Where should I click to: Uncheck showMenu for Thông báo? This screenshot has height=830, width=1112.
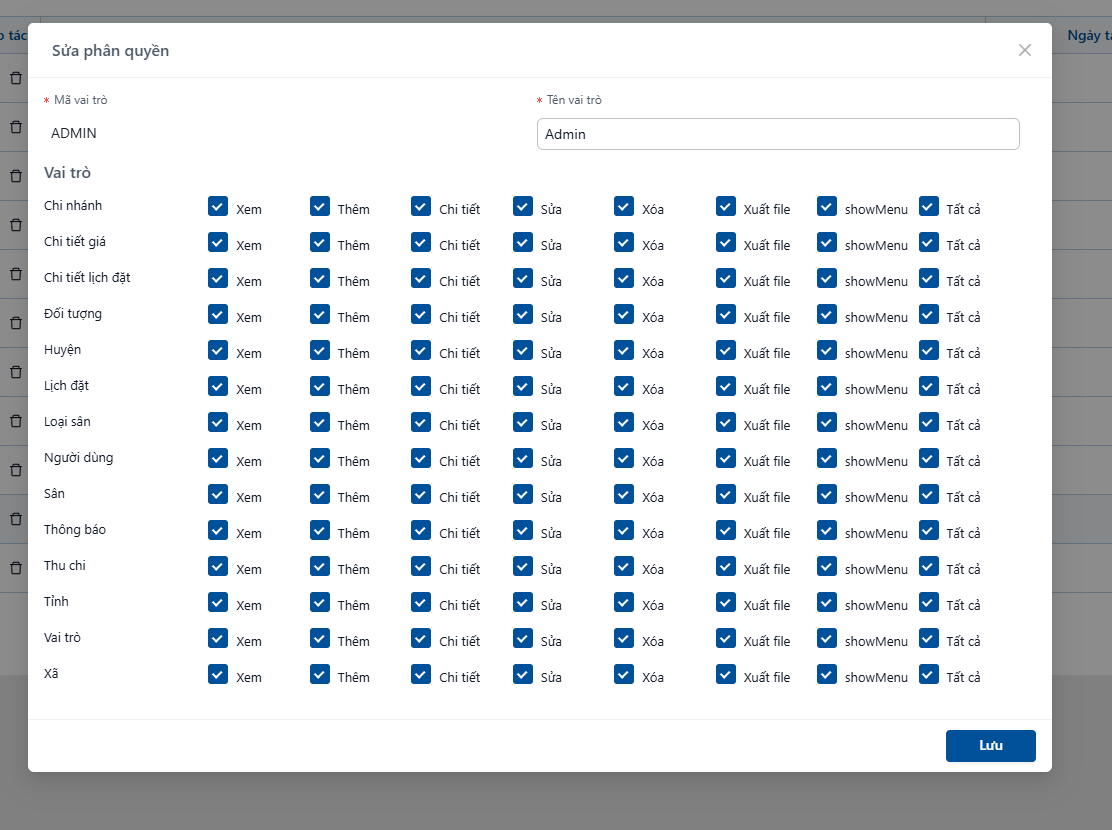tap(826, 531)
